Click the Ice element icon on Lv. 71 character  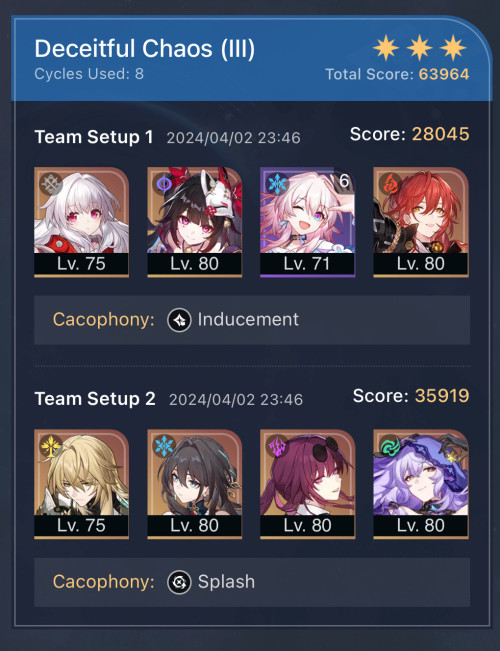(277, 184)
